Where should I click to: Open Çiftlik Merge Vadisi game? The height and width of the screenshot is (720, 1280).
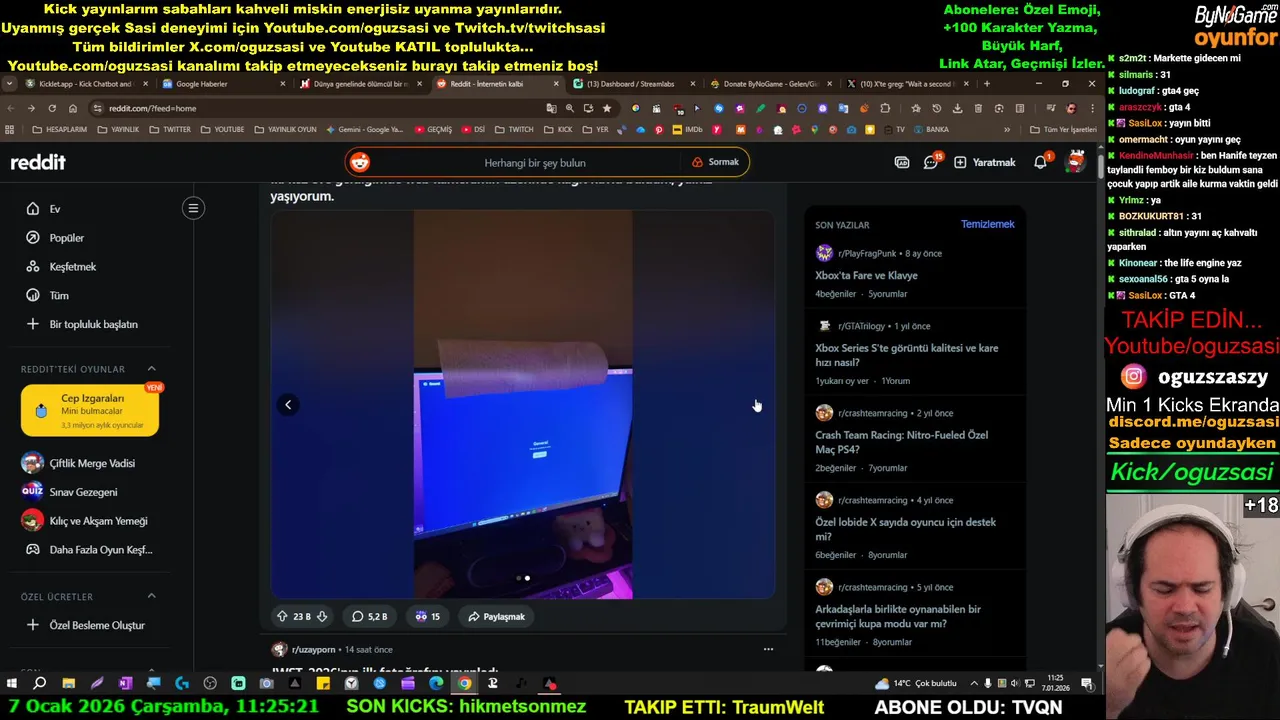(90, 463)
